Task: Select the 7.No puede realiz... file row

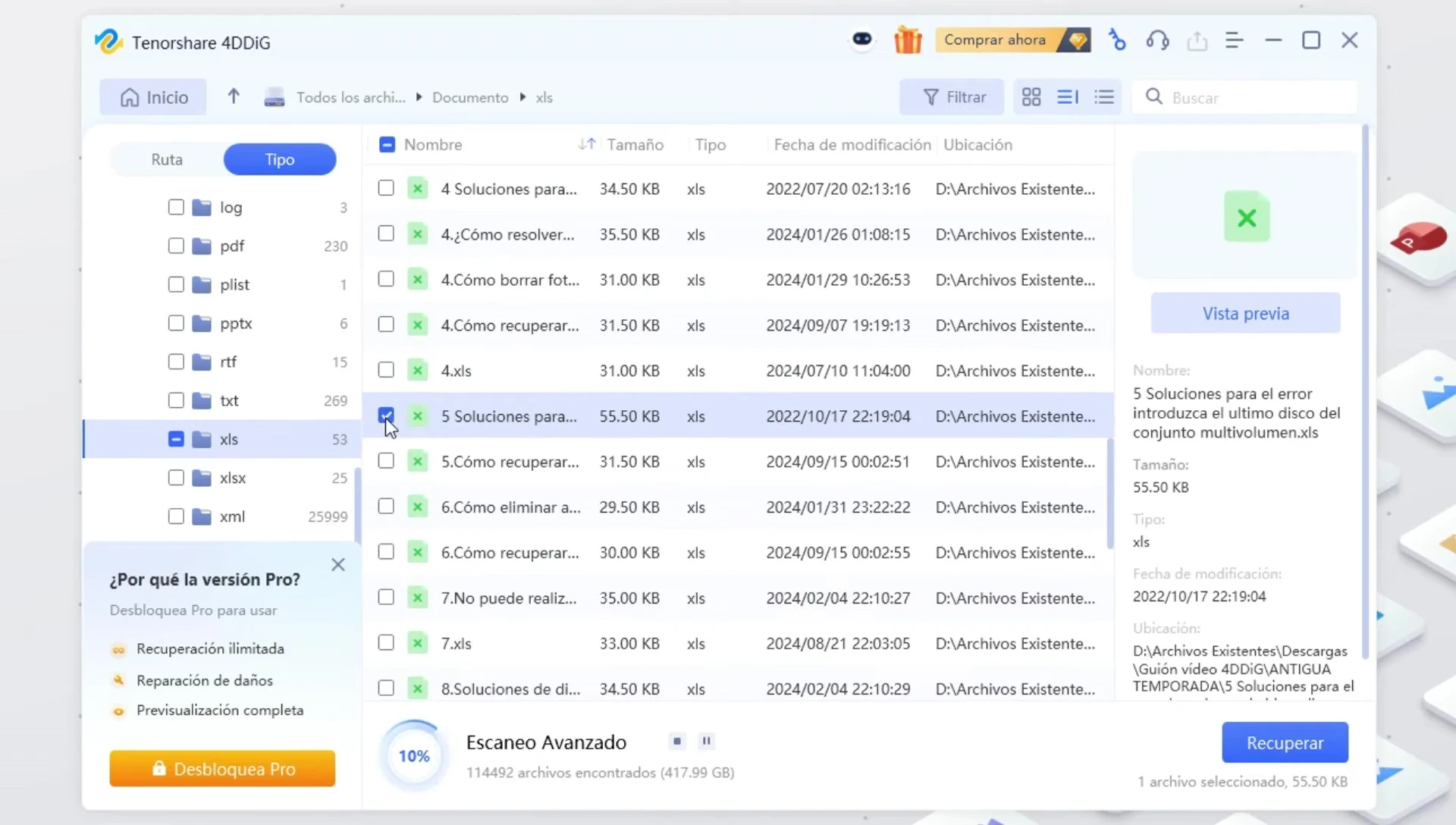Action: (739, 598)
